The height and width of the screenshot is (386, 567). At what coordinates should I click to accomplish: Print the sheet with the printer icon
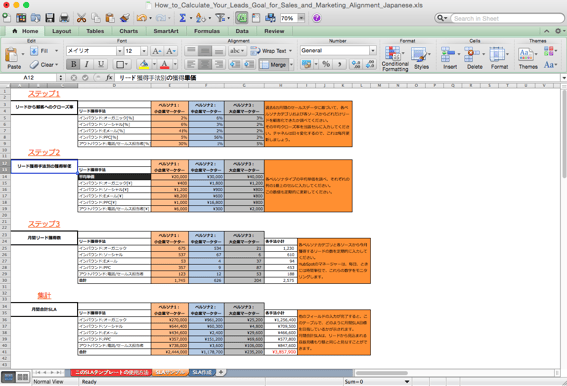(64, 18)
